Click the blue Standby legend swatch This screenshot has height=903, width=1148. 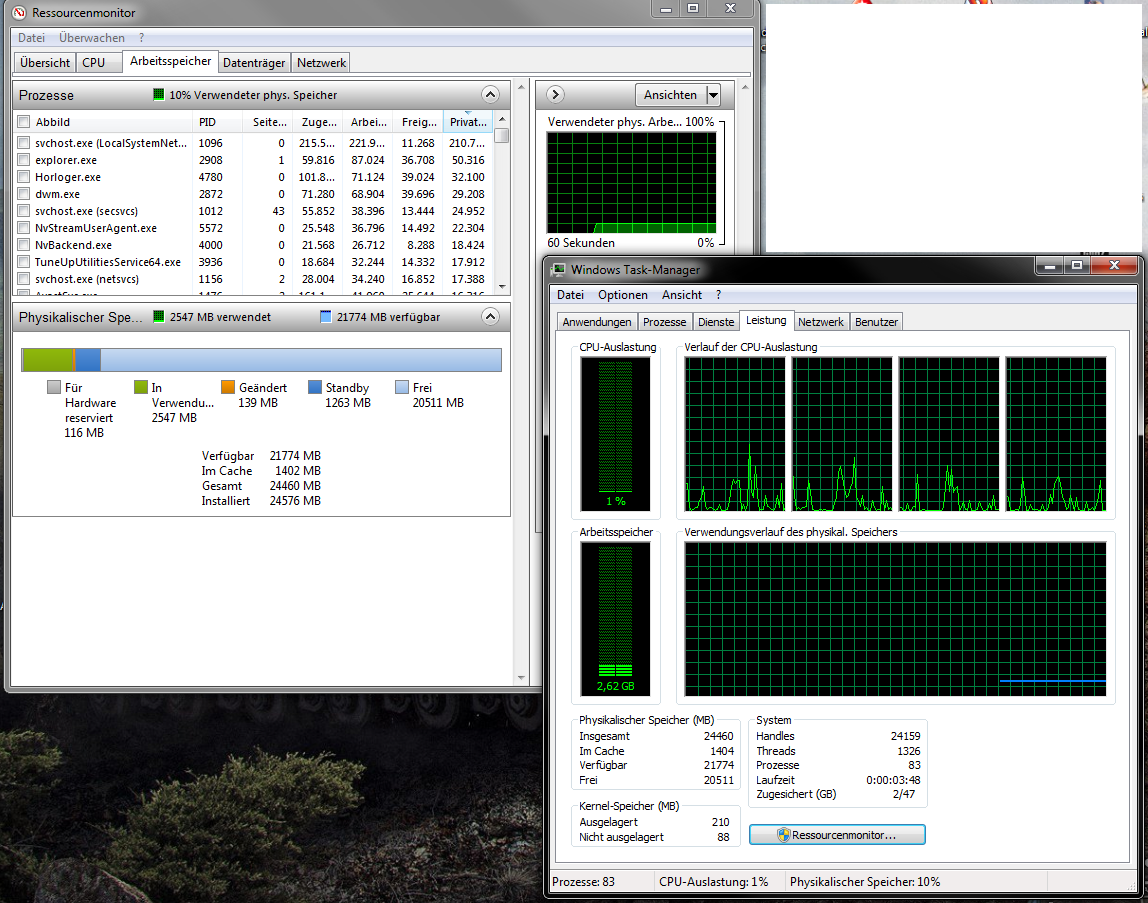coord(315,387)
